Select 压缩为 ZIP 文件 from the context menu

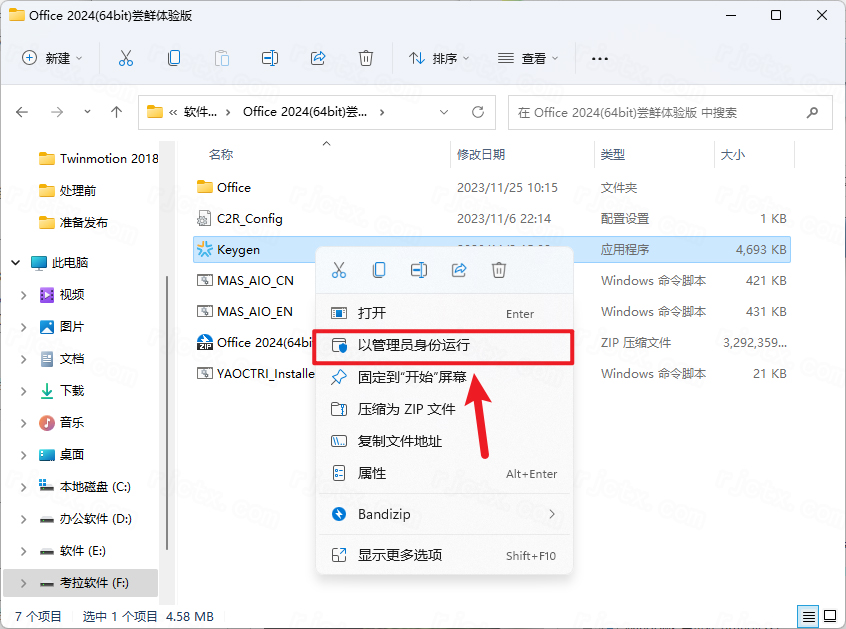(x=410, y=408)
